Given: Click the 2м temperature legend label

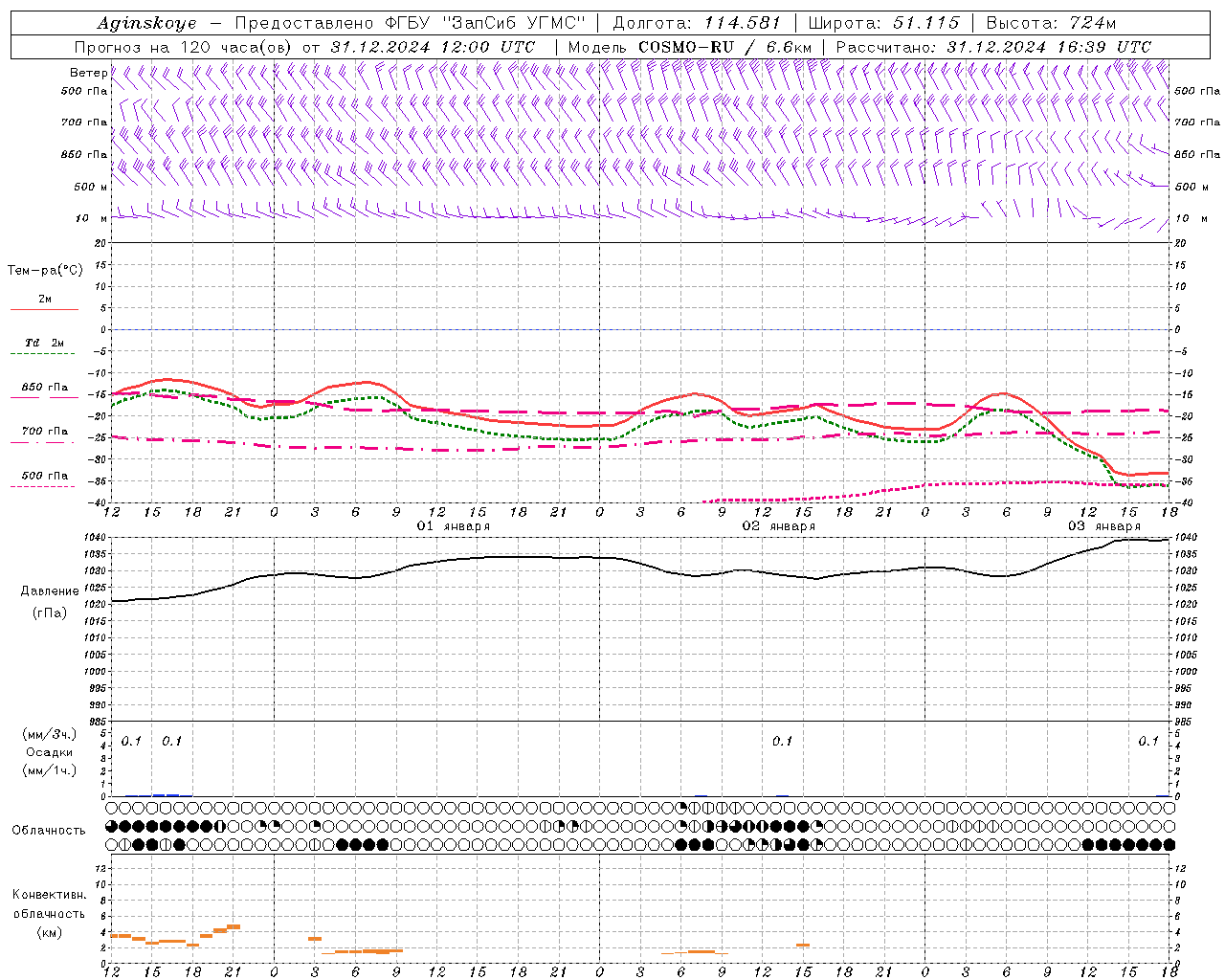Looking at the screenshot, I should [45, 299].
